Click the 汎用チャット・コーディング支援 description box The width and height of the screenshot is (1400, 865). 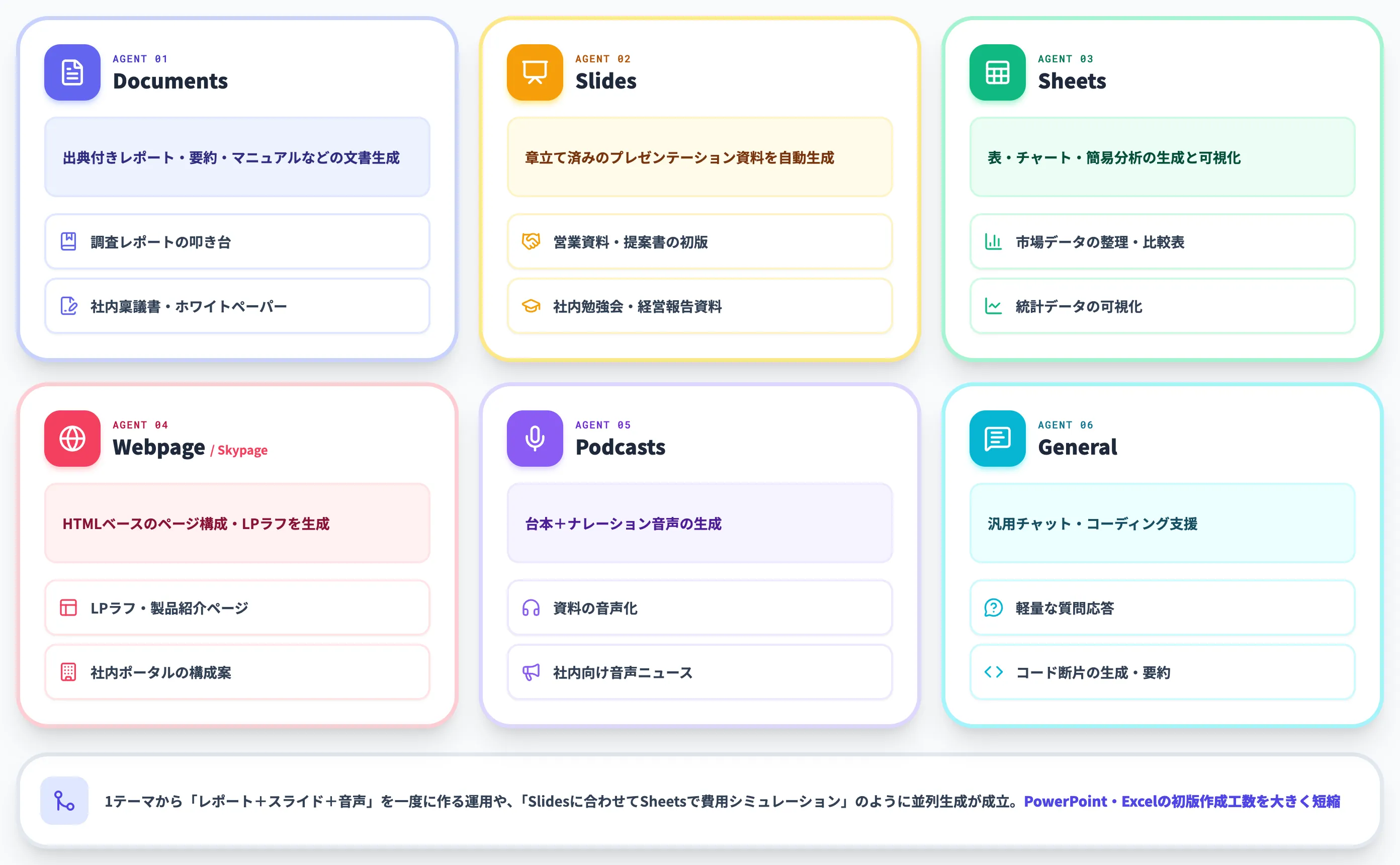(1163, 524)
